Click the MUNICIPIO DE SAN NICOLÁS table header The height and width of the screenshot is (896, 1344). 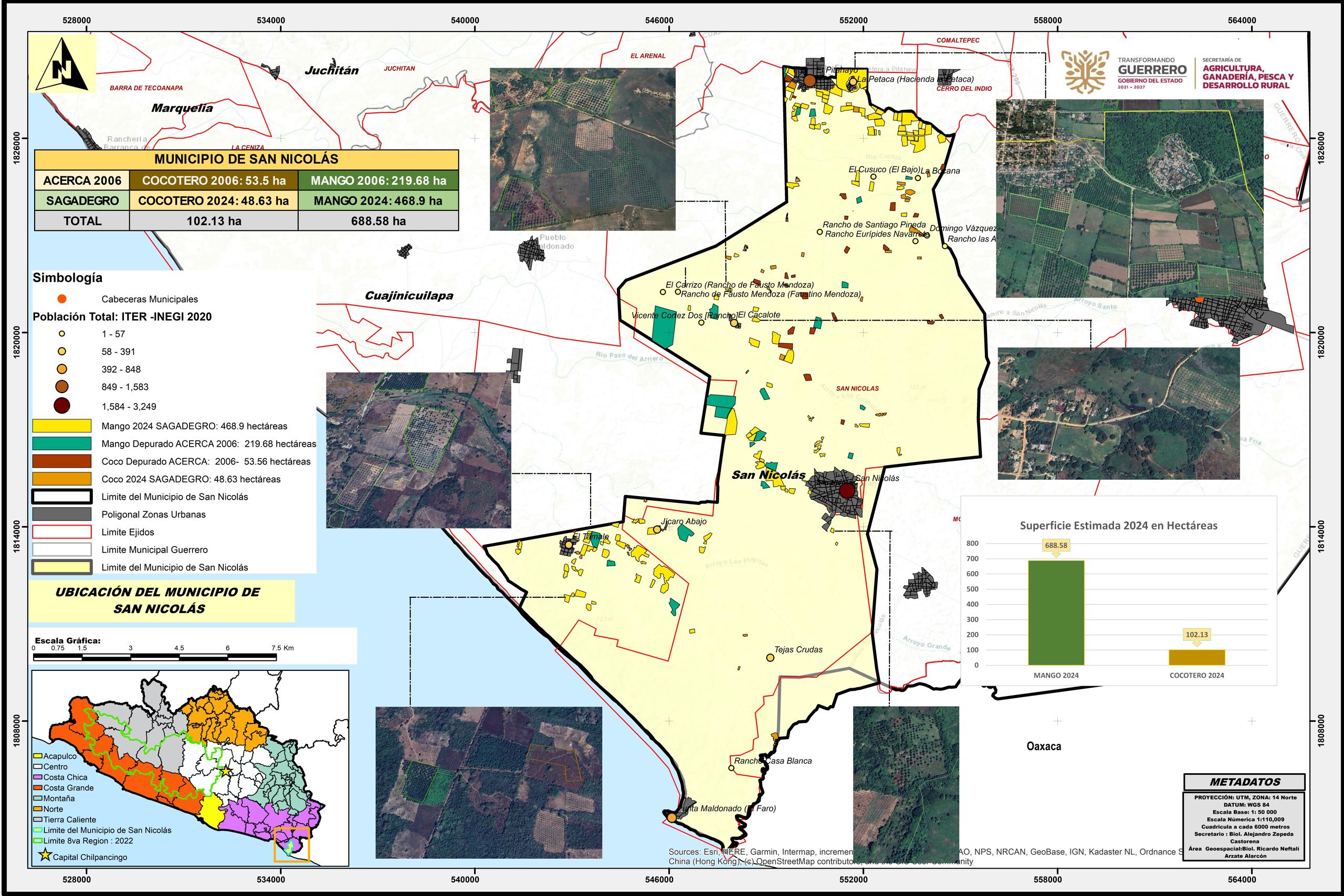pos(246,160)
